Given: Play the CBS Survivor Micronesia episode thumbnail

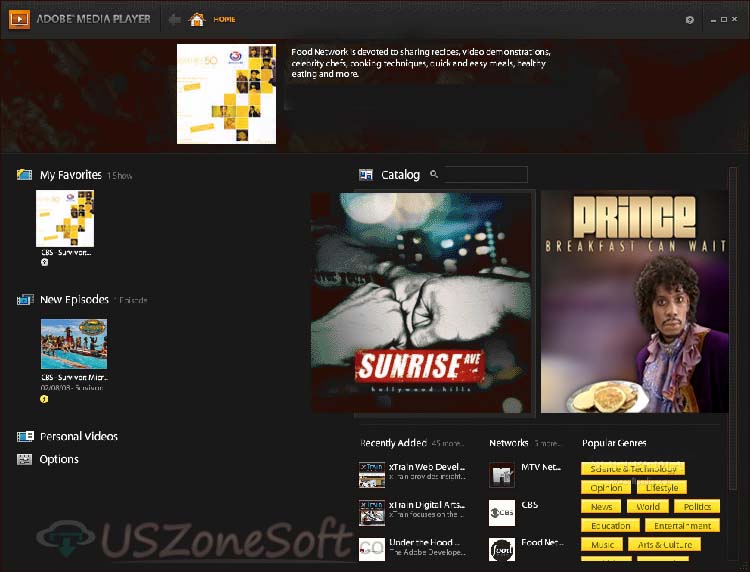Looking at the screenshot, I should tap(74, 344).
